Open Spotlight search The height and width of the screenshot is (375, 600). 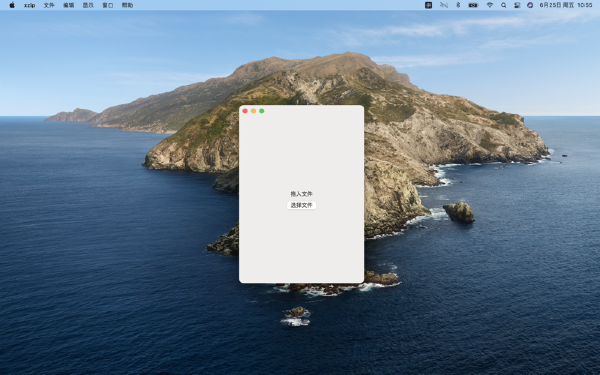[x=504, y=5]
